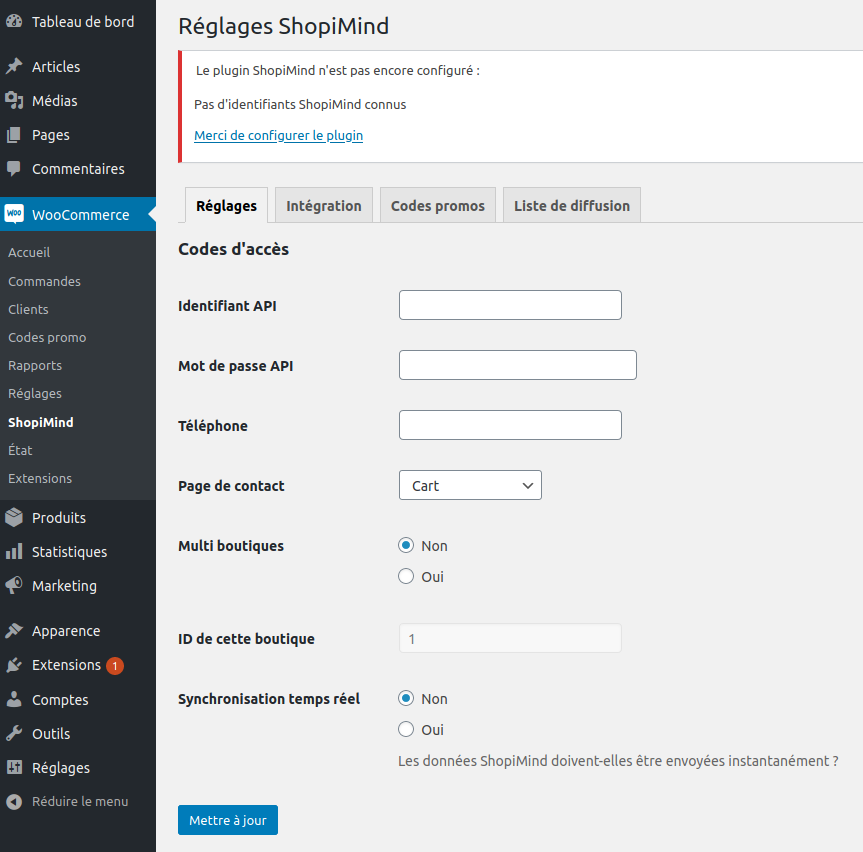
Task: Click the Extensions update count badge
Action: tap(114, 666)
